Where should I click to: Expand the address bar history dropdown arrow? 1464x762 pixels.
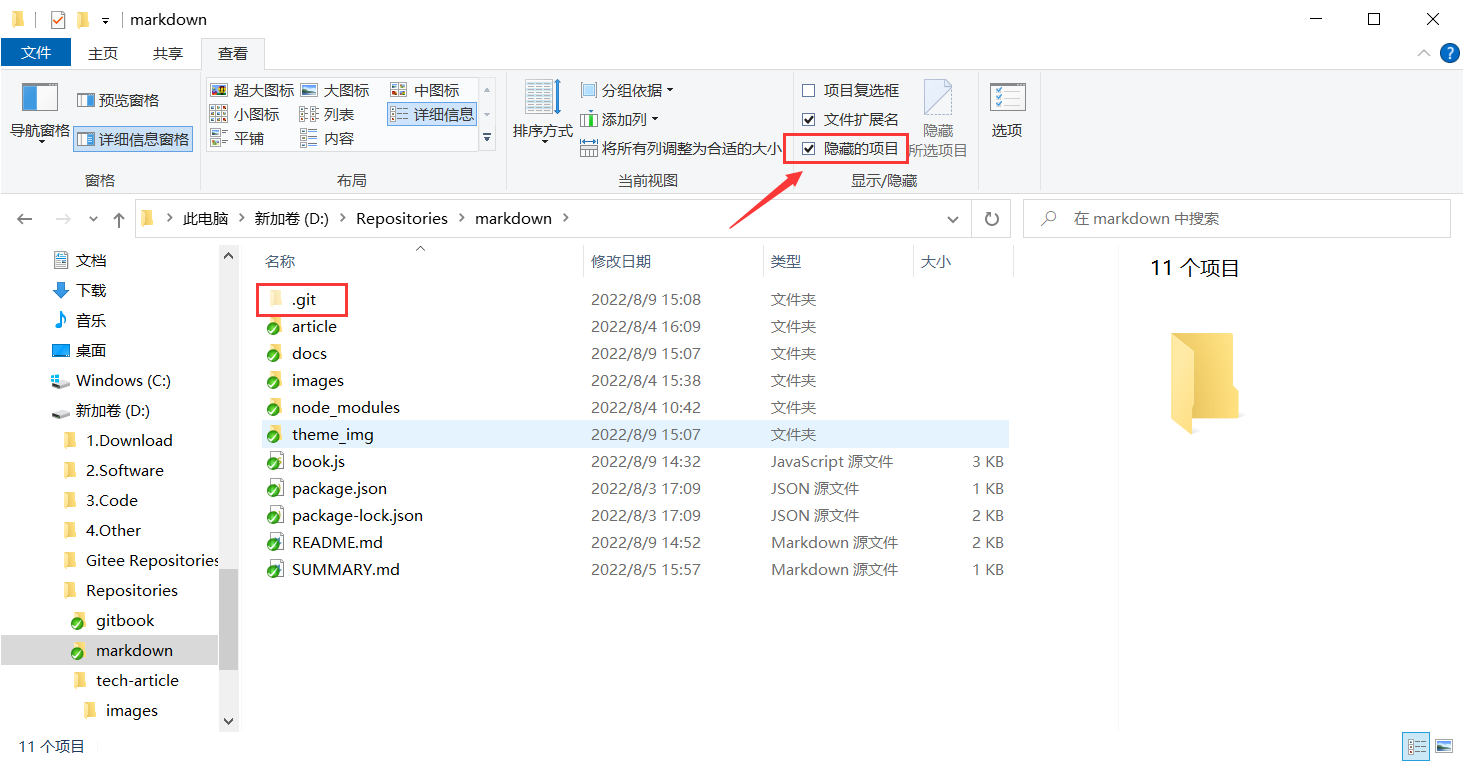point(953,219)
